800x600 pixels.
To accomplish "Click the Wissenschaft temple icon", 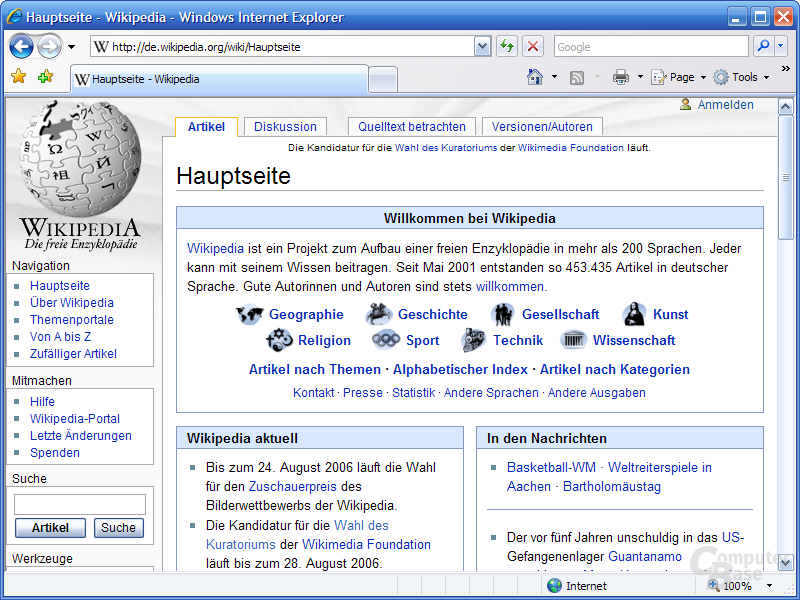I will tap(573, 340).
